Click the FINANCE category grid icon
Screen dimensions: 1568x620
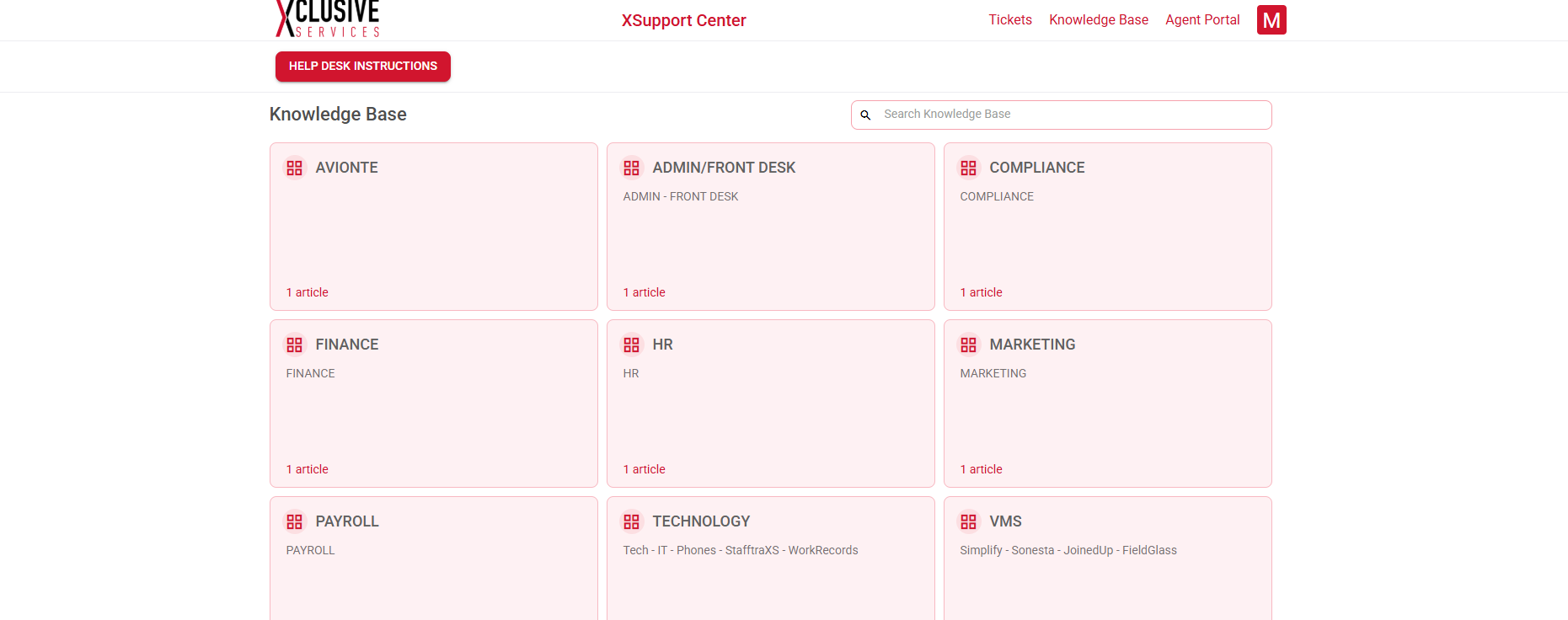pos(294,345)
